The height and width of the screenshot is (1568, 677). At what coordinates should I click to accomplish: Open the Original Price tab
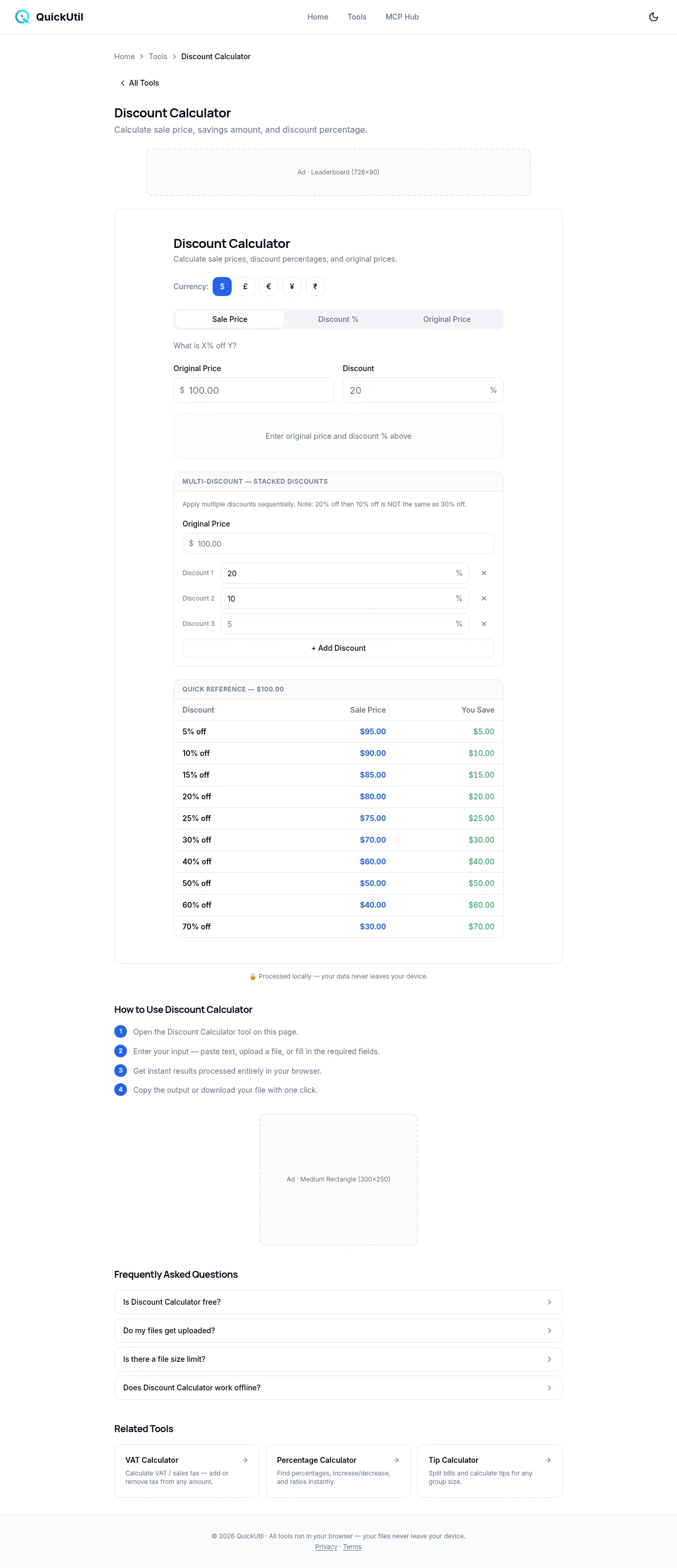(446, 319)
